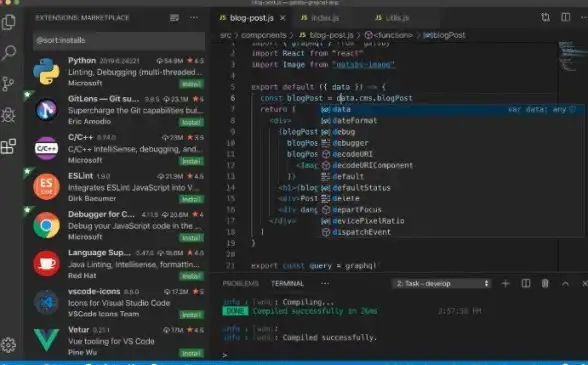588x365 pixels.
Task: Close the blog-post.js tab
Action: 283,18
